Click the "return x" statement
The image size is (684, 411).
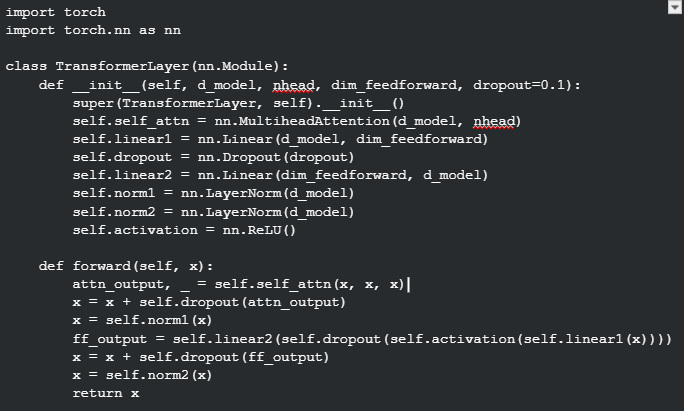(105, 393)
